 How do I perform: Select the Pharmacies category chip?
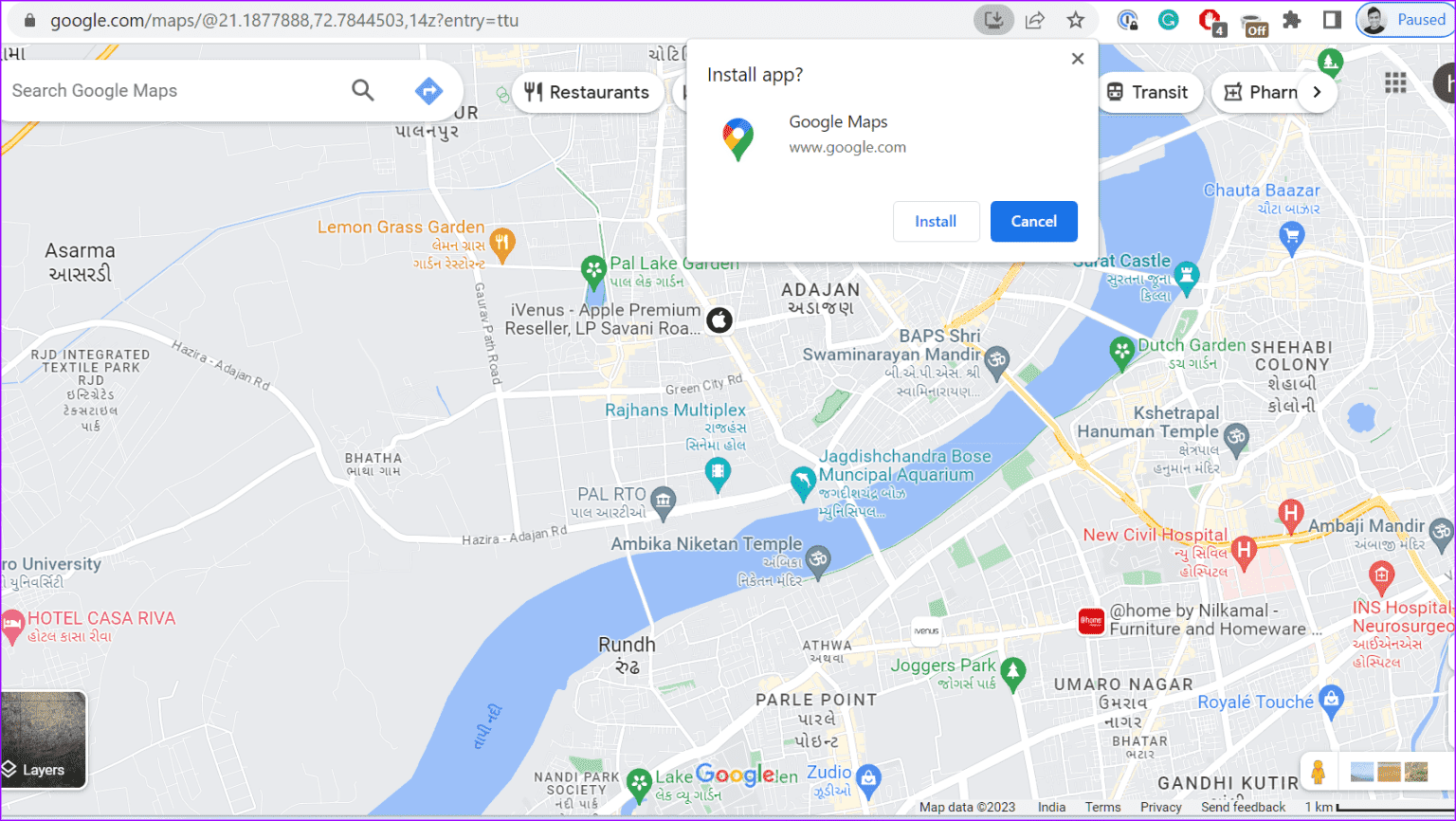pyautogui.click(x=1261, y=92)
